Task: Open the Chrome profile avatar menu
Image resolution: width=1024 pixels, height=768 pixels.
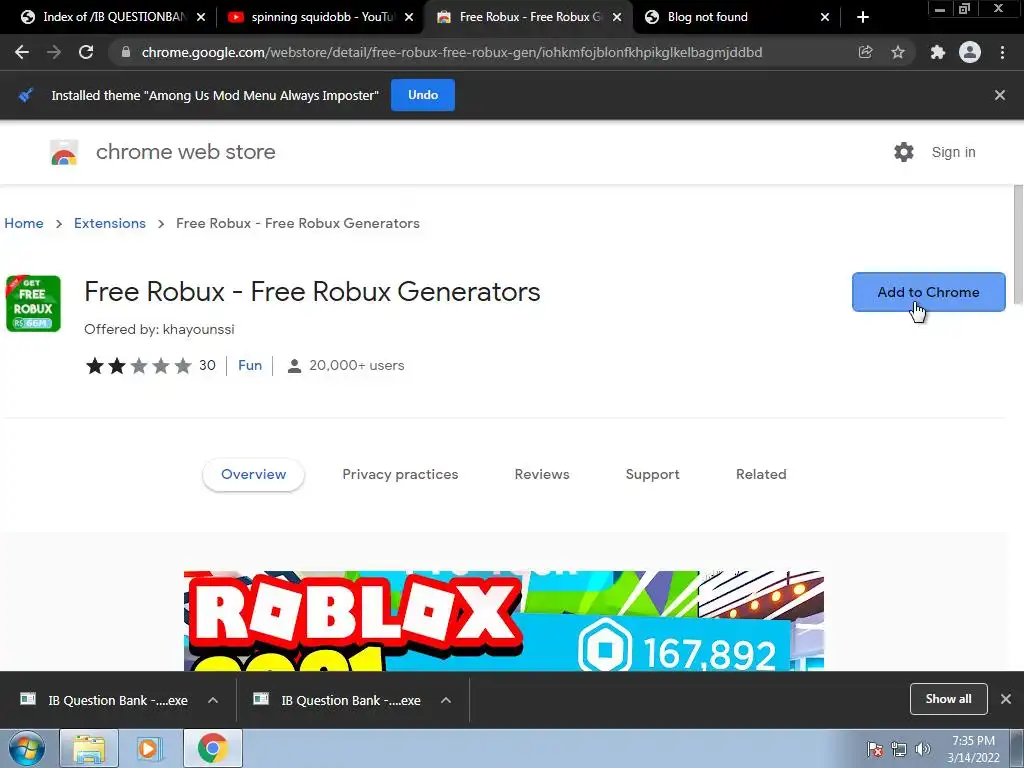Action: [970, 52]
